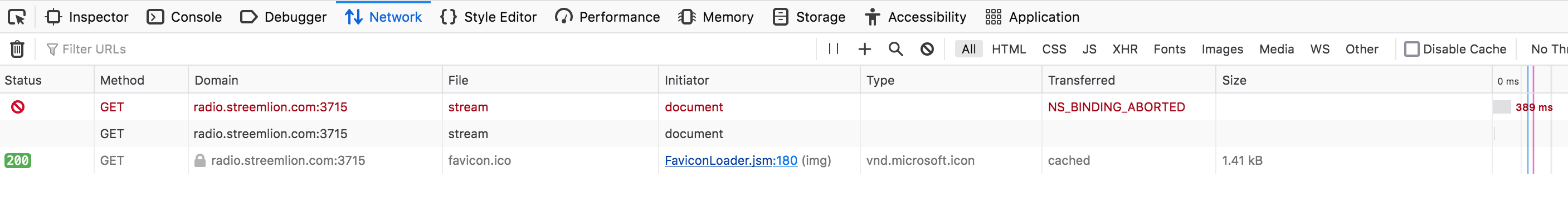Open the FaviconLoader.jsm:180 initiator link
The height and width of the screenshot is (206, 1568).
click(x=731, y=160)
